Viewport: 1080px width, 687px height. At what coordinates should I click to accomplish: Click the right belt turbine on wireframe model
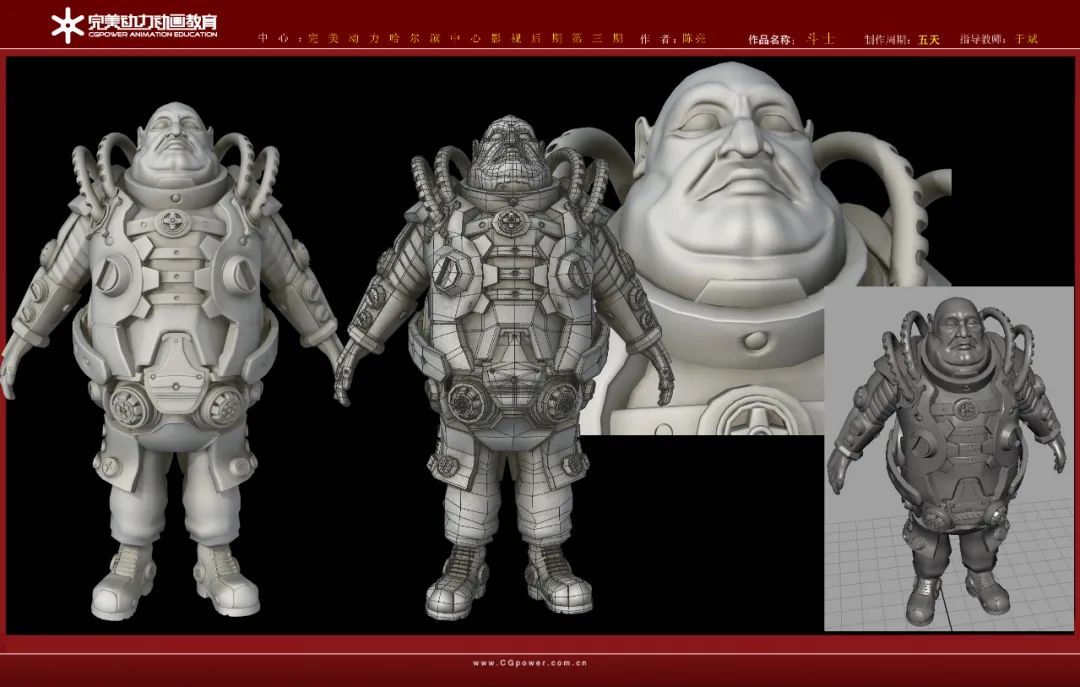pyautogui.click(x=554, y=403)
